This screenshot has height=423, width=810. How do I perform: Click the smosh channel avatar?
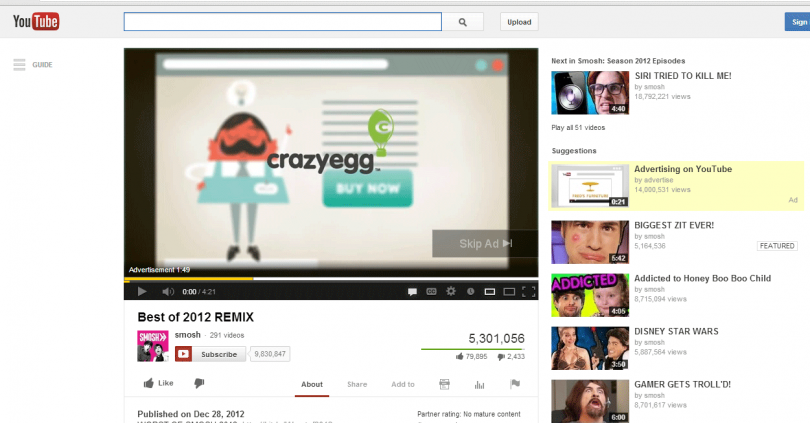pyautogui.click(x=152, y=346)
